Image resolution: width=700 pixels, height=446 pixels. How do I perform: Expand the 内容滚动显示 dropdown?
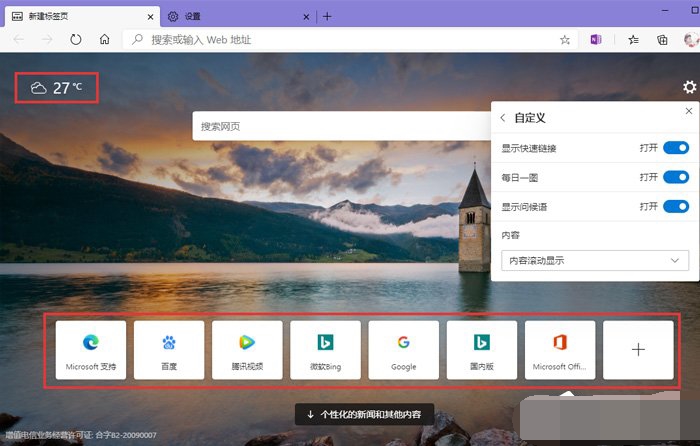tap(595, 260)
